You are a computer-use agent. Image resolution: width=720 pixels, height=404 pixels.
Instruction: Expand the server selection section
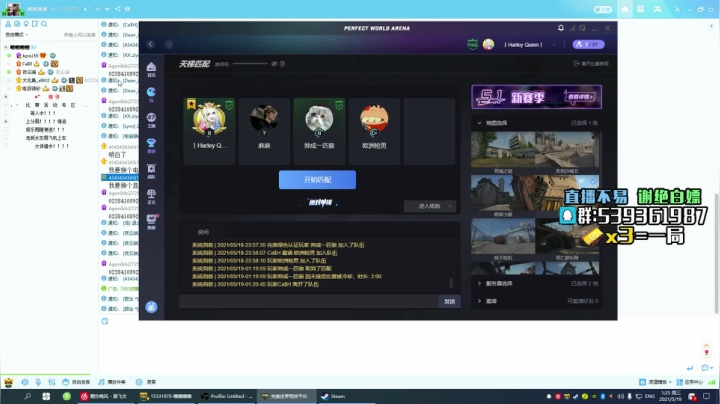[x=479, y=284]
